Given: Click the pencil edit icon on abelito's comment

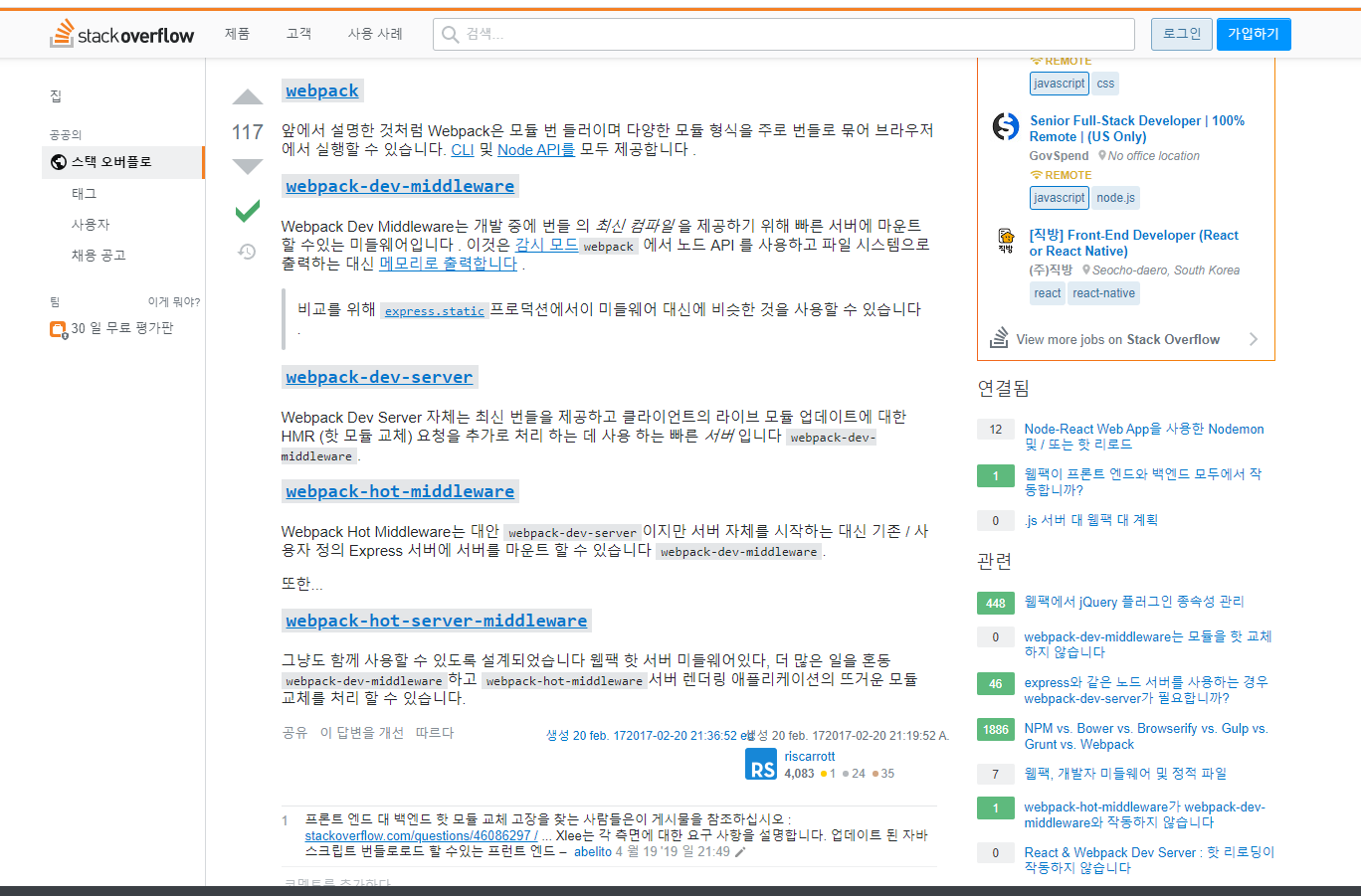Looking at the screenshot, I should click(x=740, y=852).
